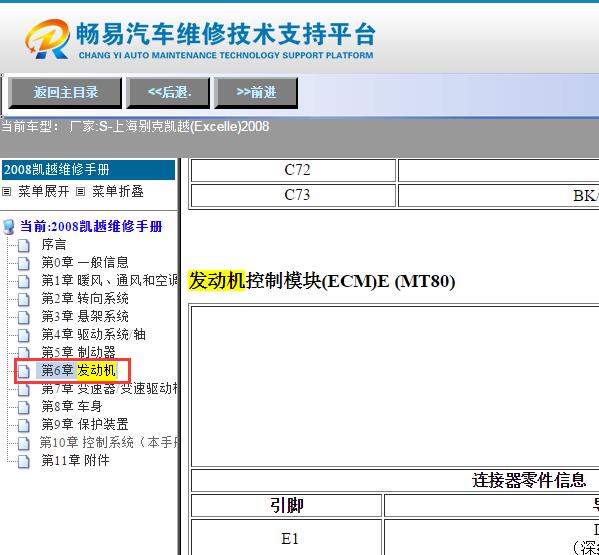The height and width of the screenshot is (555, 599).
Task: Open 第7章 变速器/变速驱动桥
Action: point(110,389)
